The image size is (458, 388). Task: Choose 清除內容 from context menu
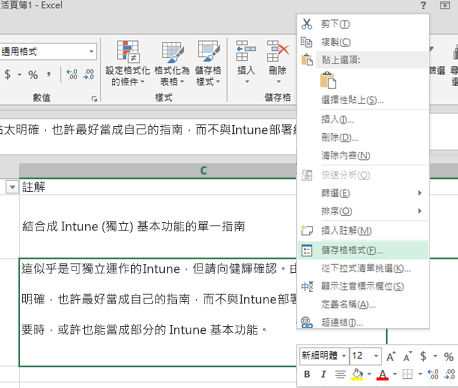click(363, 155)
